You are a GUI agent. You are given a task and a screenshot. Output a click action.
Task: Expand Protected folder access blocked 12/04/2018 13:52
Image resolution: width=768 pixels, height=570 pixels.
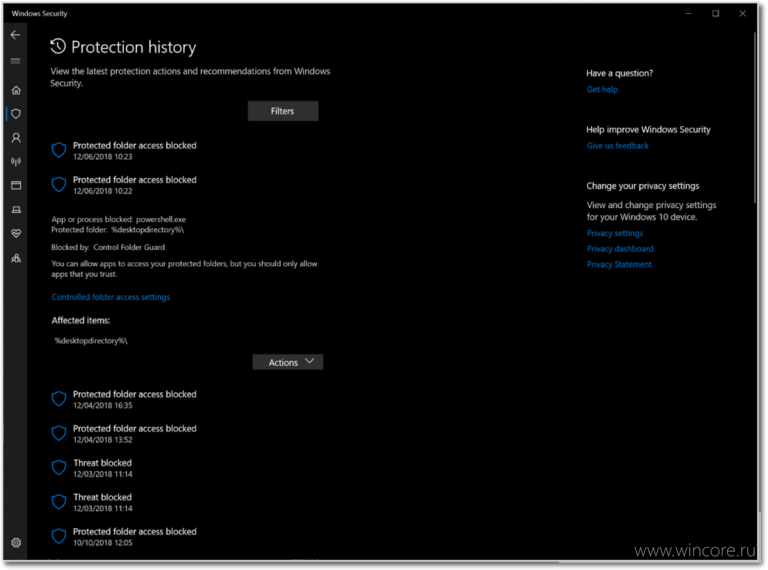click(x=135, y=434)
